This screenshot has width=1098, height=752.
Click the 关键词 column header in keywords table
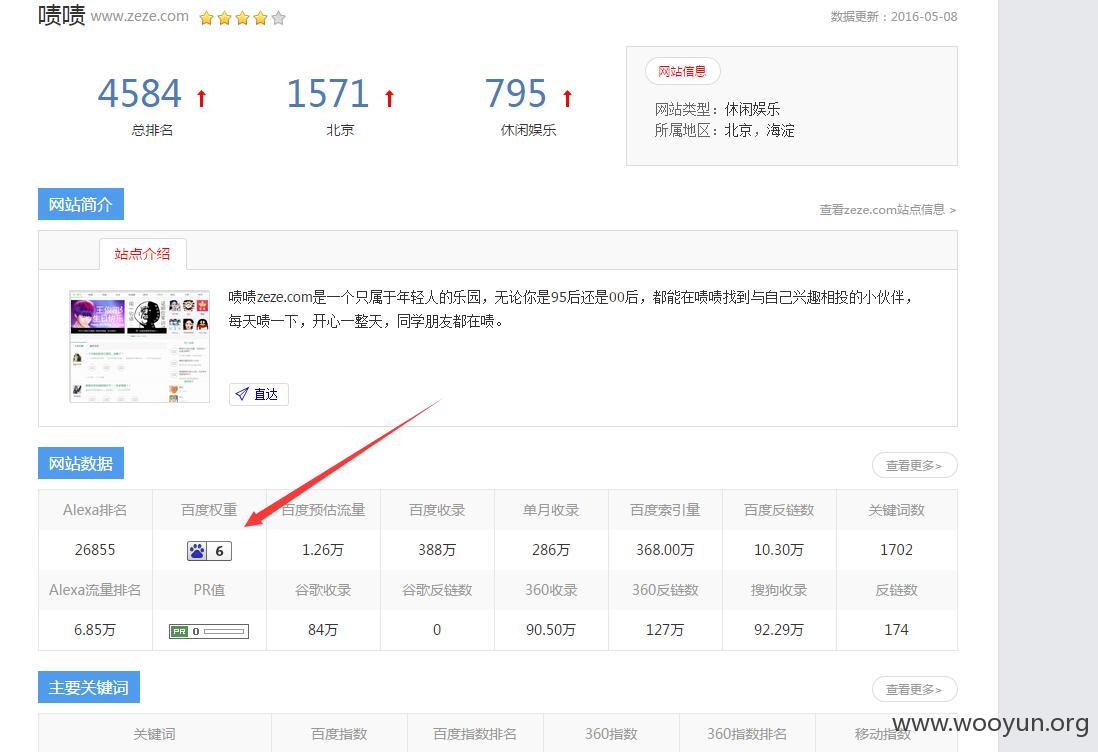click(154, 734)
